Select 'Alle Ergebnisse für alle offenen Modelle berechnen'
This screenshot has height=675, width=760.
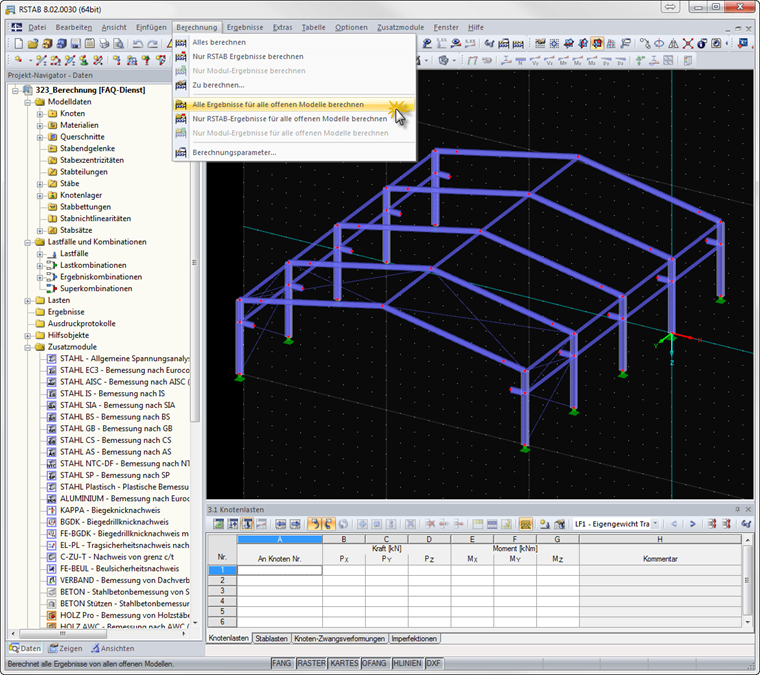(278, 104)
